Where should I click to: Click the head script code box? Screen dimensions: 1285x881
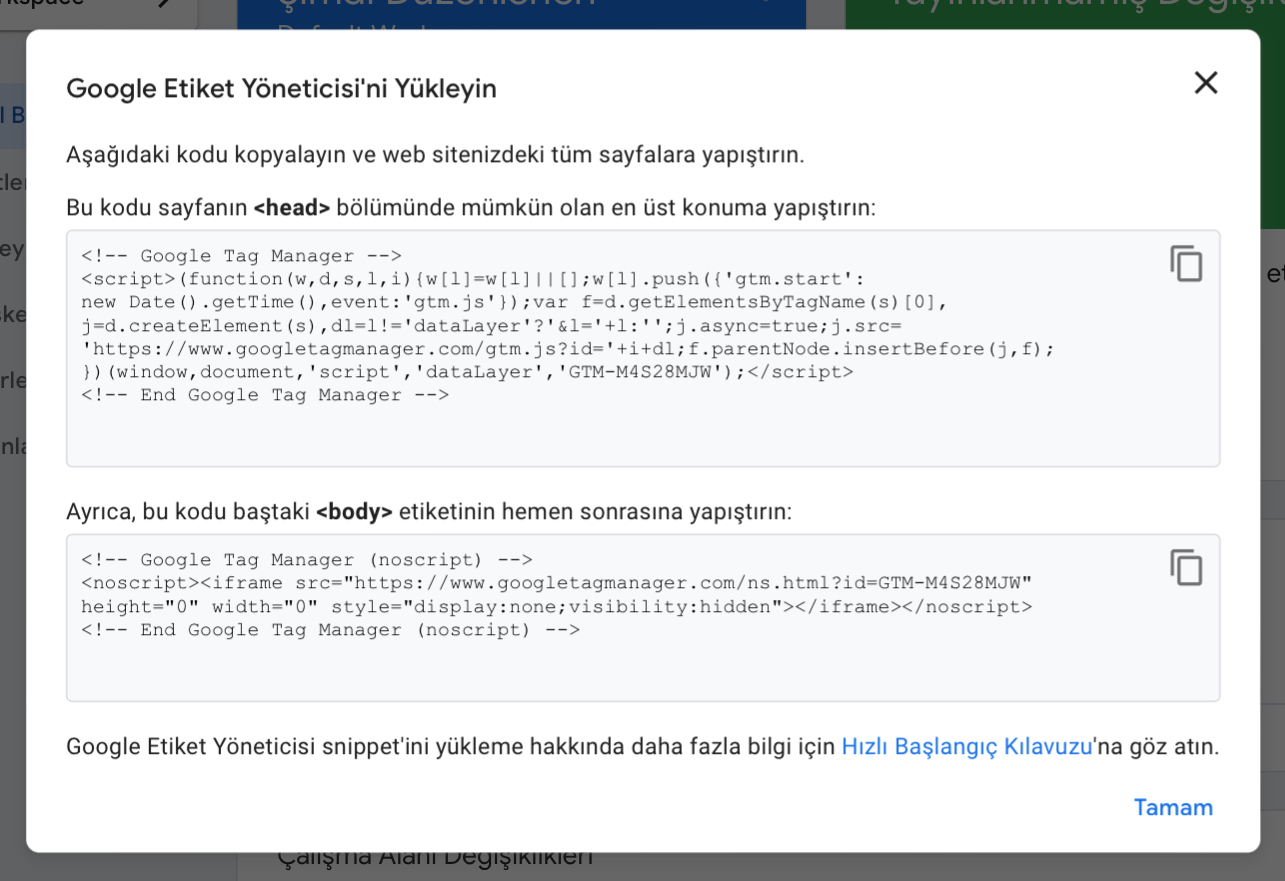coord(643,348)
